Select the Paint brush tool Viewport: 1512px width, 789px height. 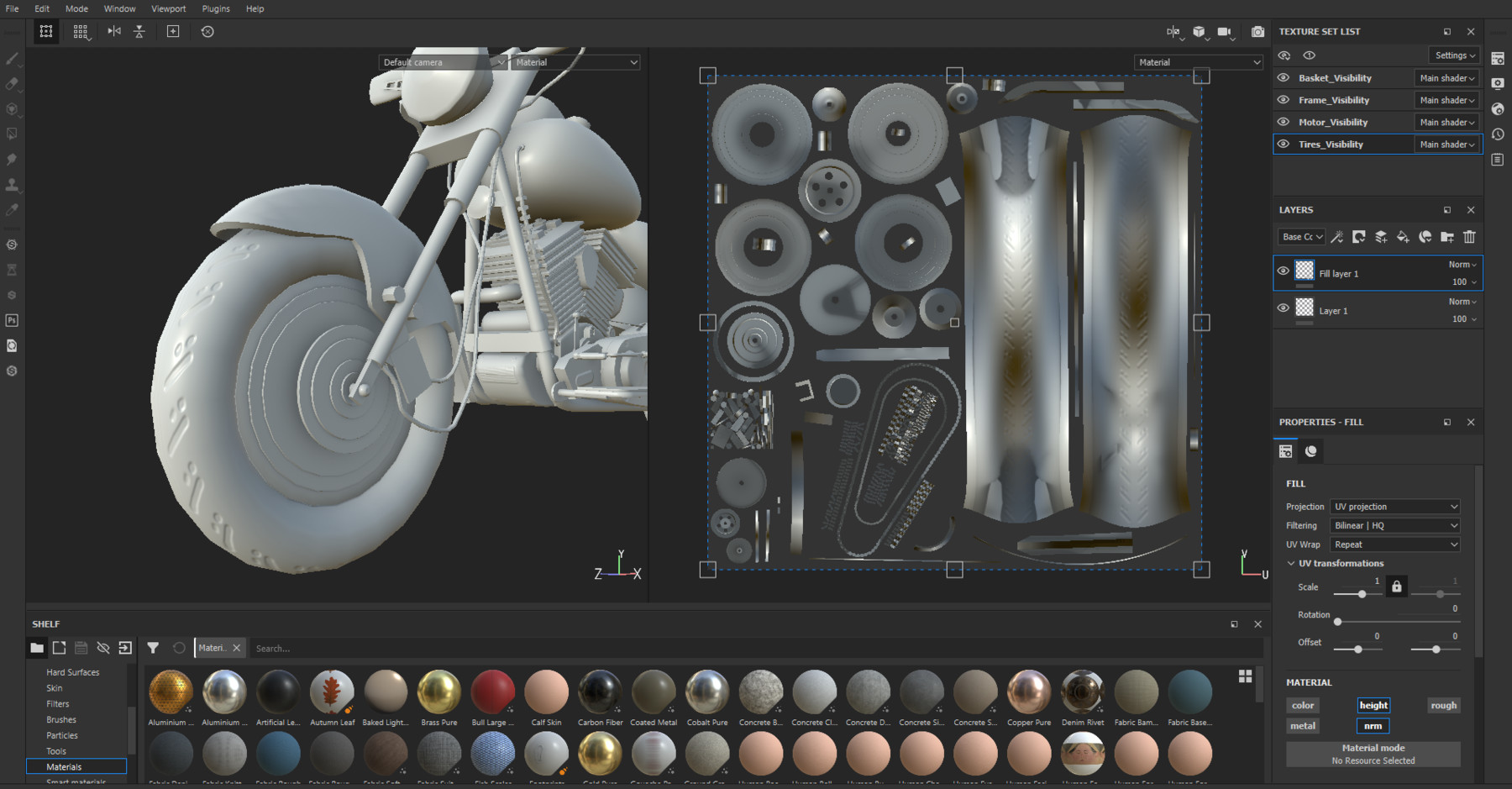tap(12, 59)
